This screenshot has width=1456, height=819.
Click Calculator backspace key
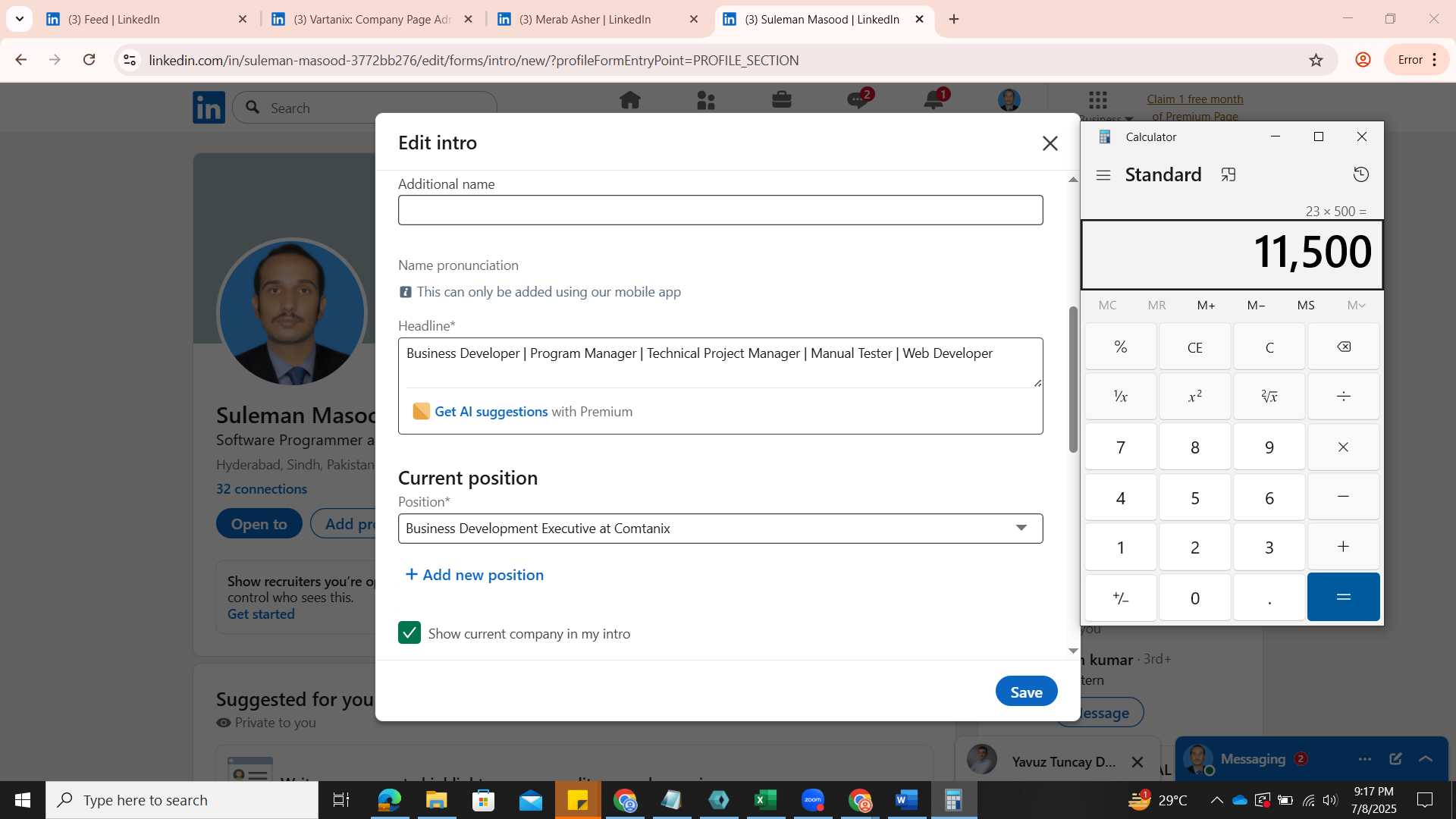pos(1343,347)
